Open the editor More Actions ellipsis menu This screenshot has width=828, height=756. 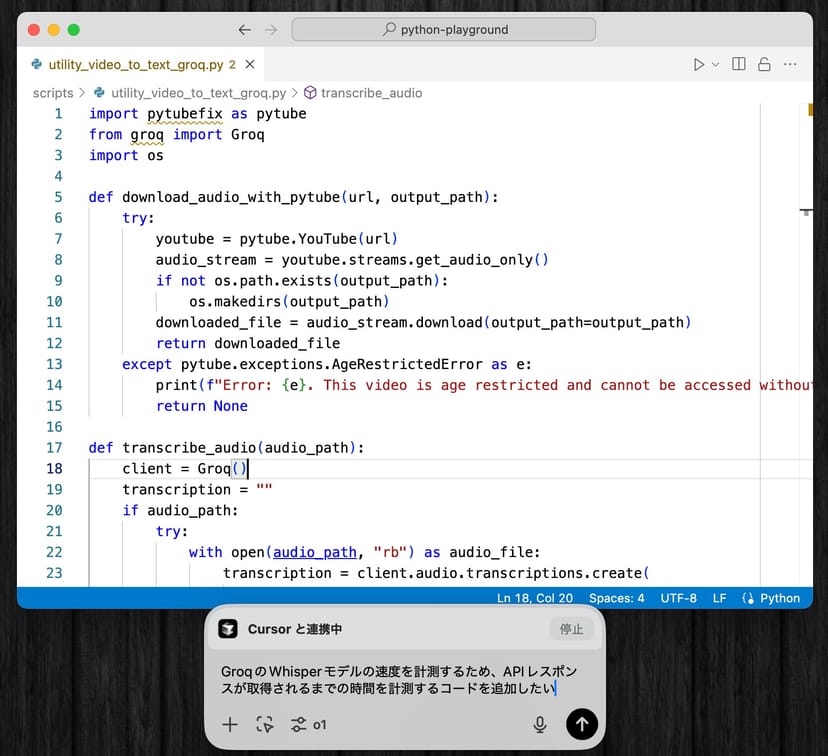point(790,64)
